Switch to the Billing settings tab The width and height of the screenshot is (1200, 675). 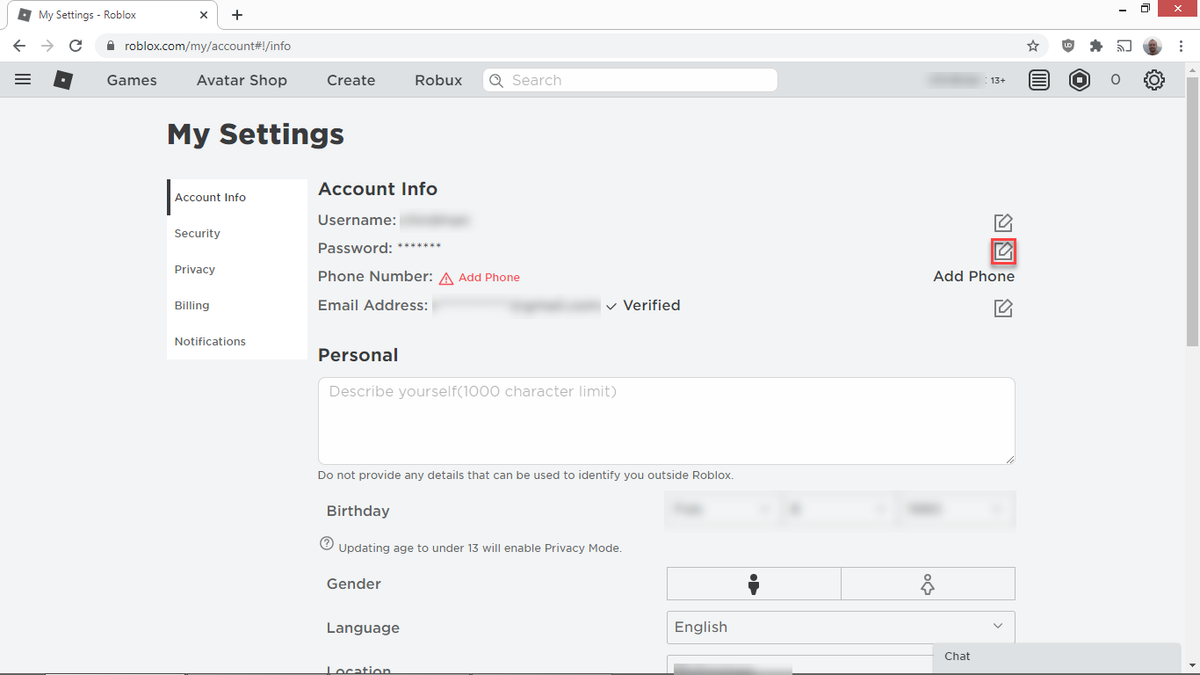coord(237,305)
